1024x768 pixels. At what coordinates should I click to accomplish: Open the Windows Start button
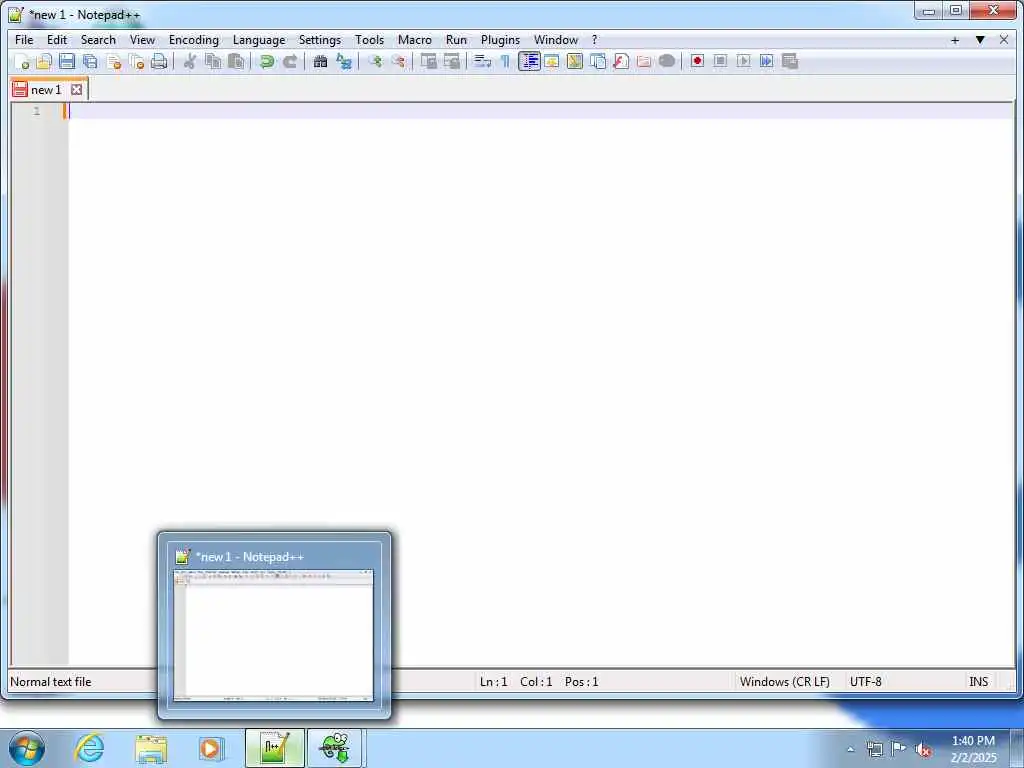click(27, 748)
